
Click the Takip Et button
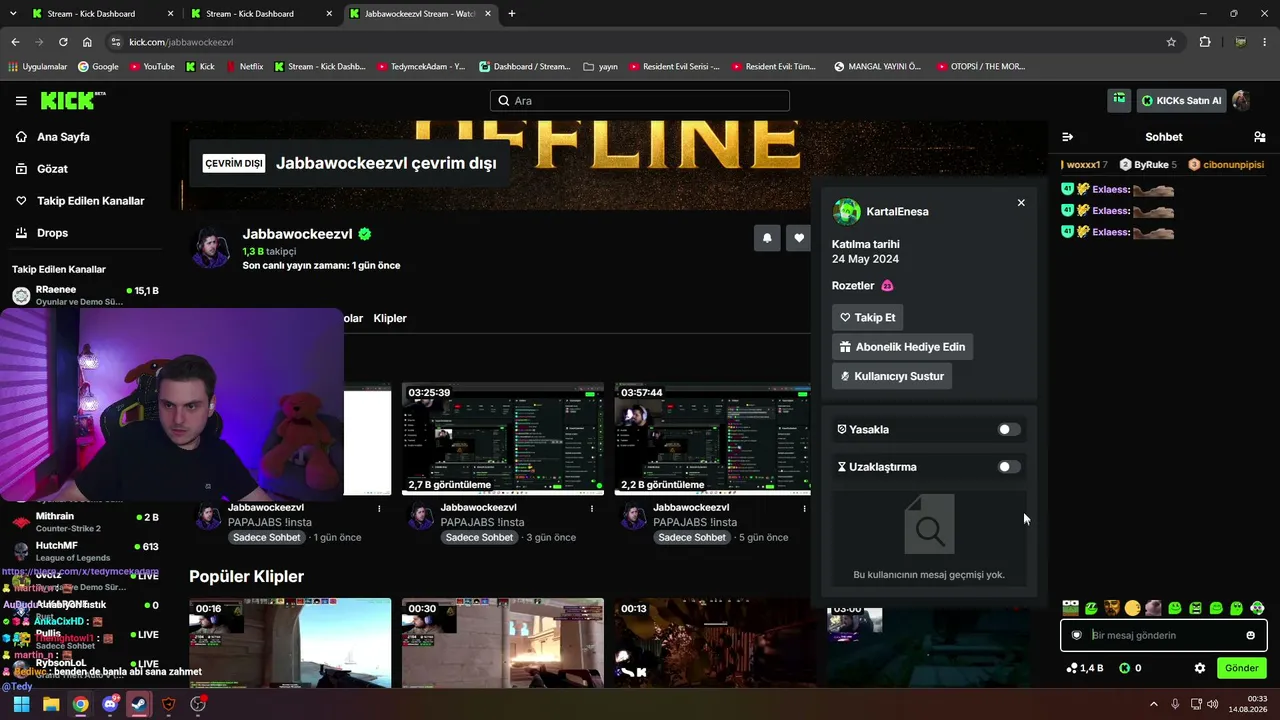[x=867, y=317]
